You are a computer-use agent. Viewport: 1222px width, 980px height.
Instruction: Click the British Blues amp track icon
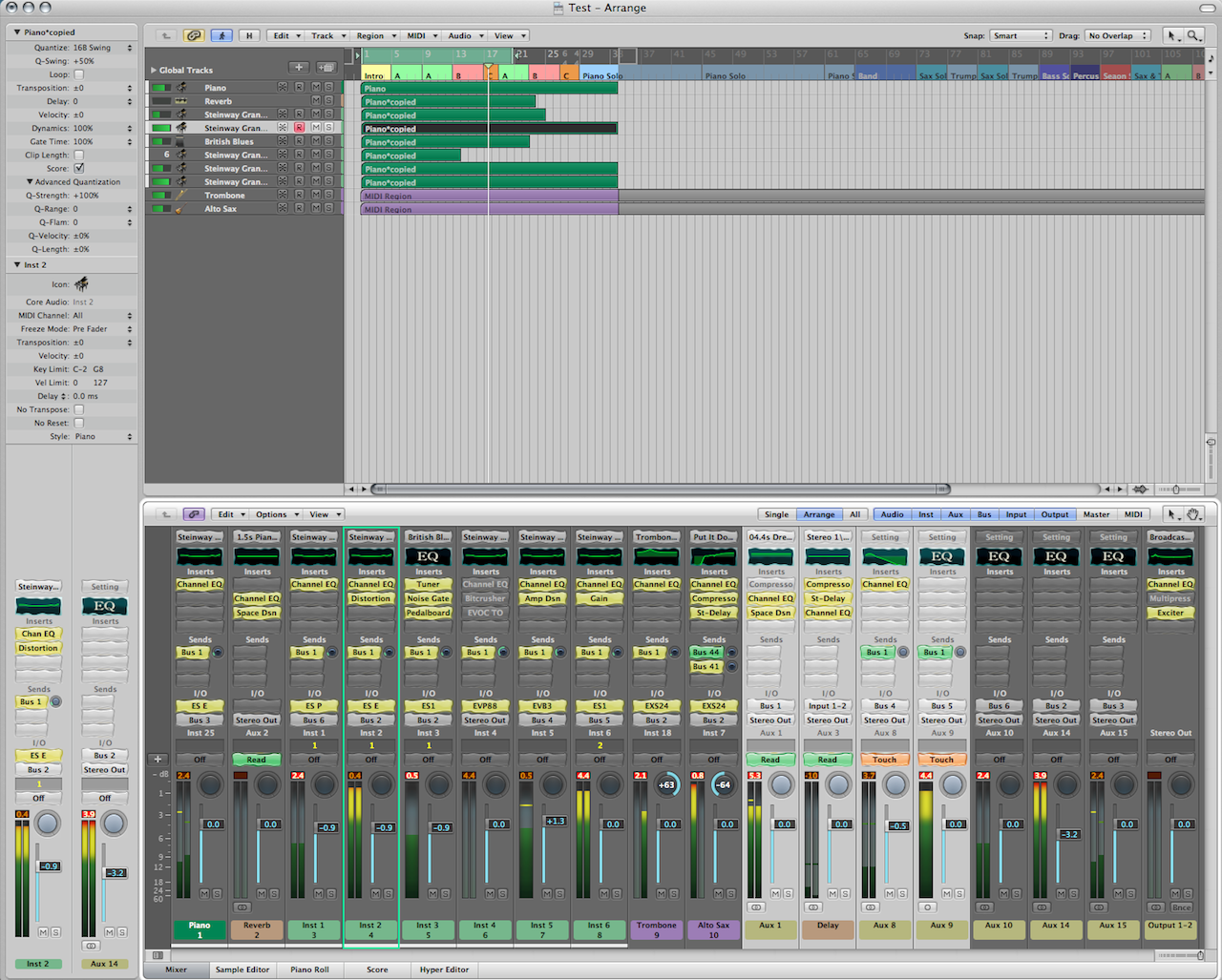tap(180, 141)
